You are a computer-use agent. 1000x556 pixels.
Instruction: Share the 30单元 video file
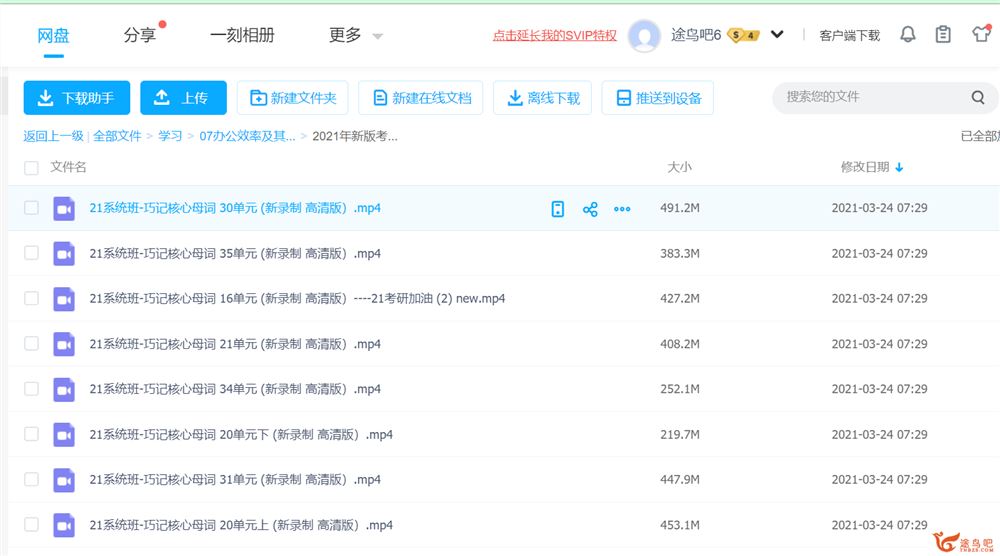tap(590, 209)
